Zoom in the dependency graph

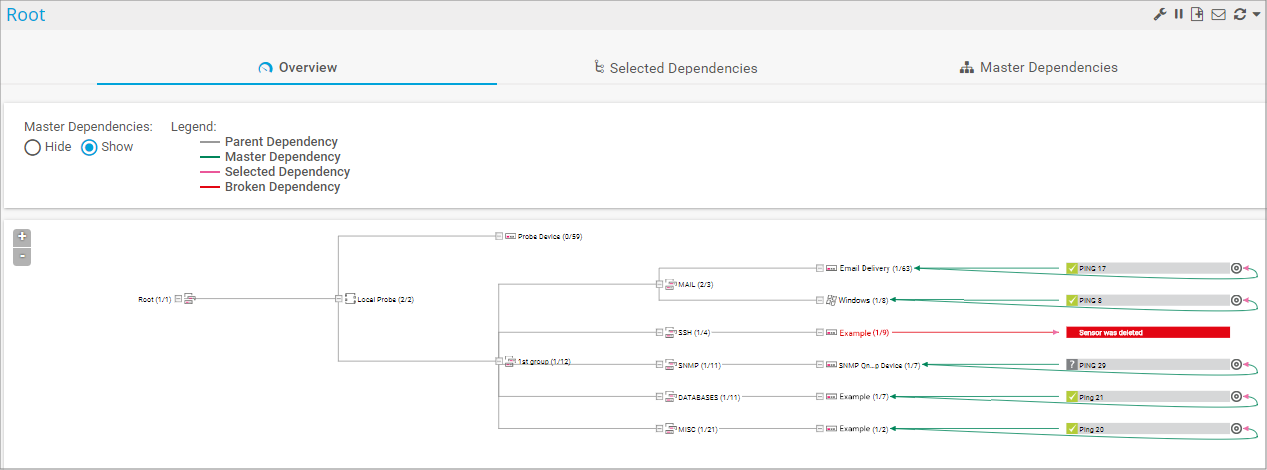tap(22, 237)
